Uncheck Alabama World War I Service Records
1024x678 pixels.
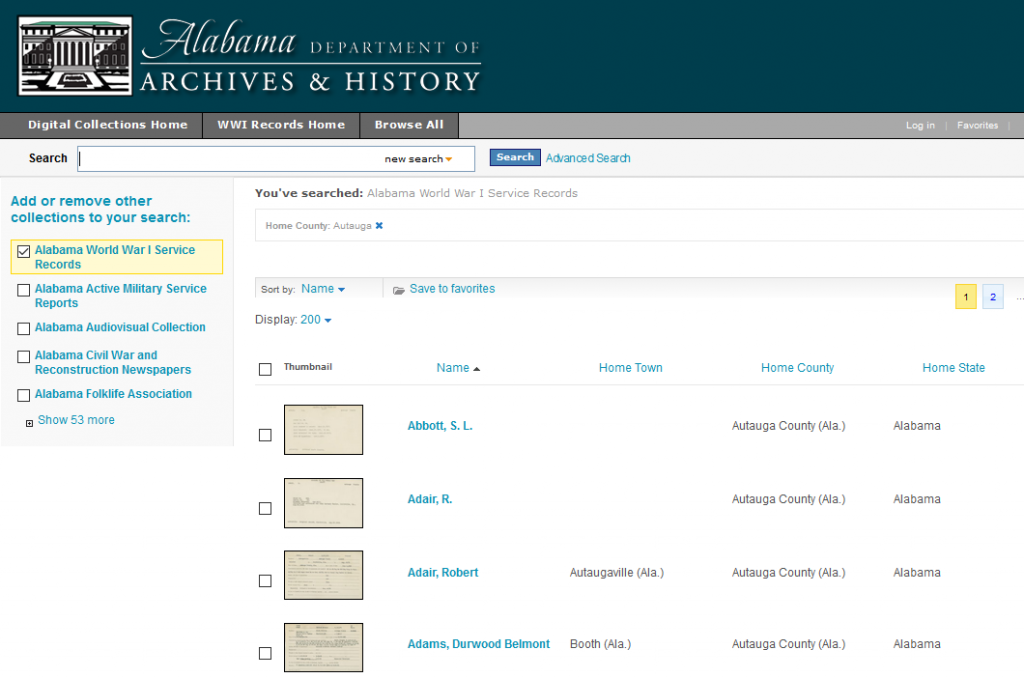click(24, 251)
